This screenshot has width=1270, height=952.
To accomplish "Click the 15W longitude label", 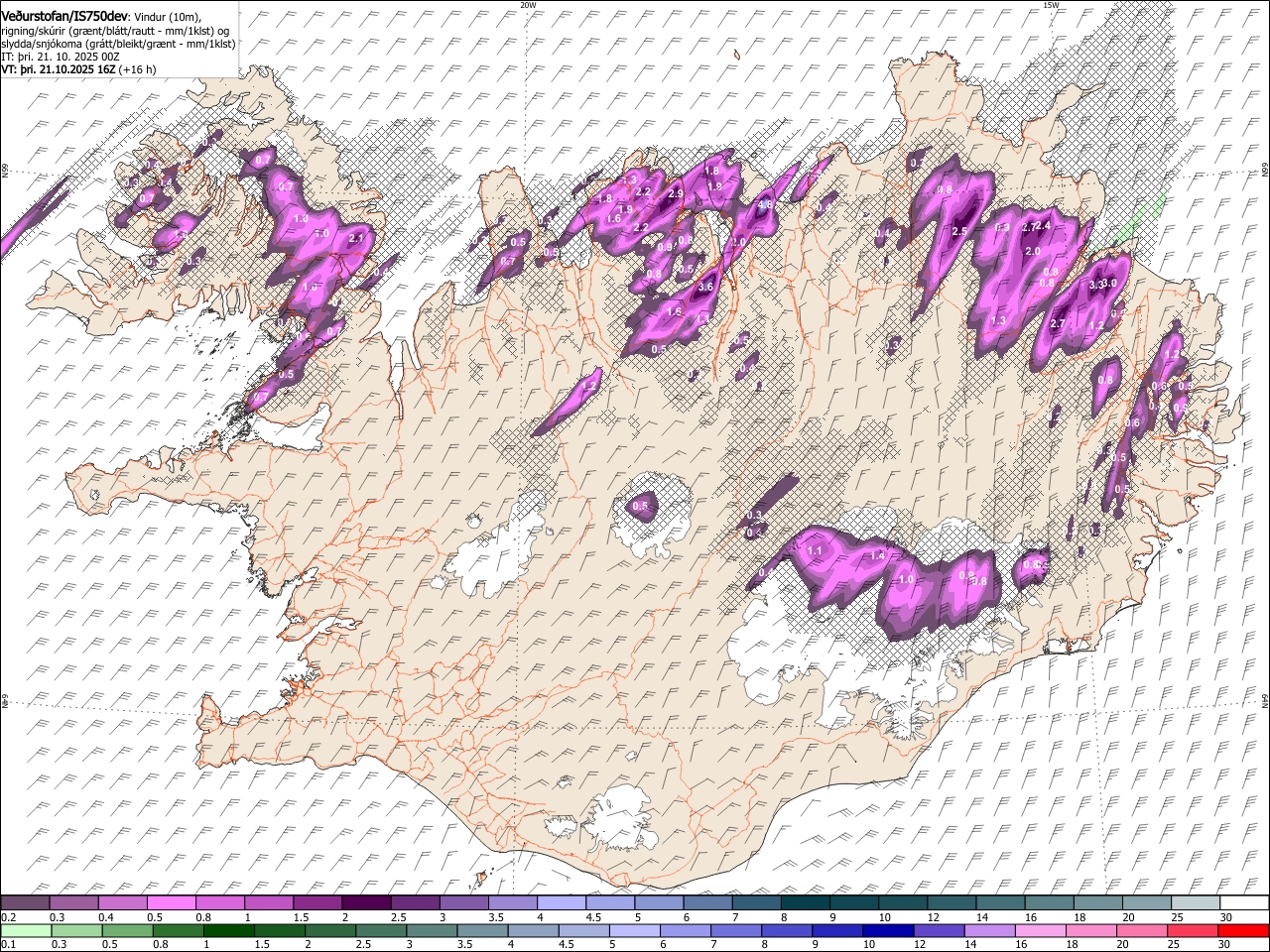I will click(1052, 5).
